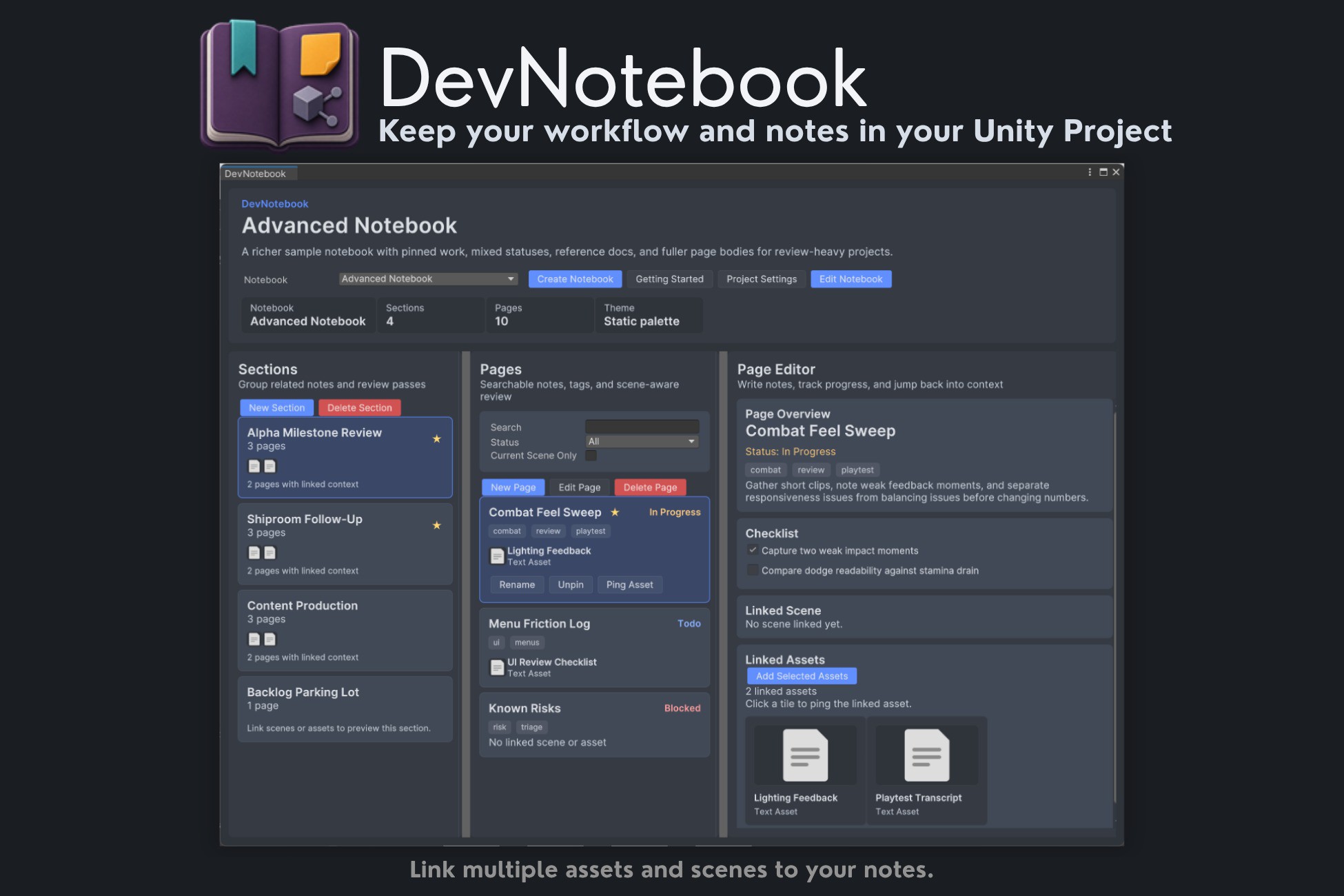Click the triage tag on Known Risks
Screen dimensions: 1344x896
pyautogui.click(x=531, y=727)
